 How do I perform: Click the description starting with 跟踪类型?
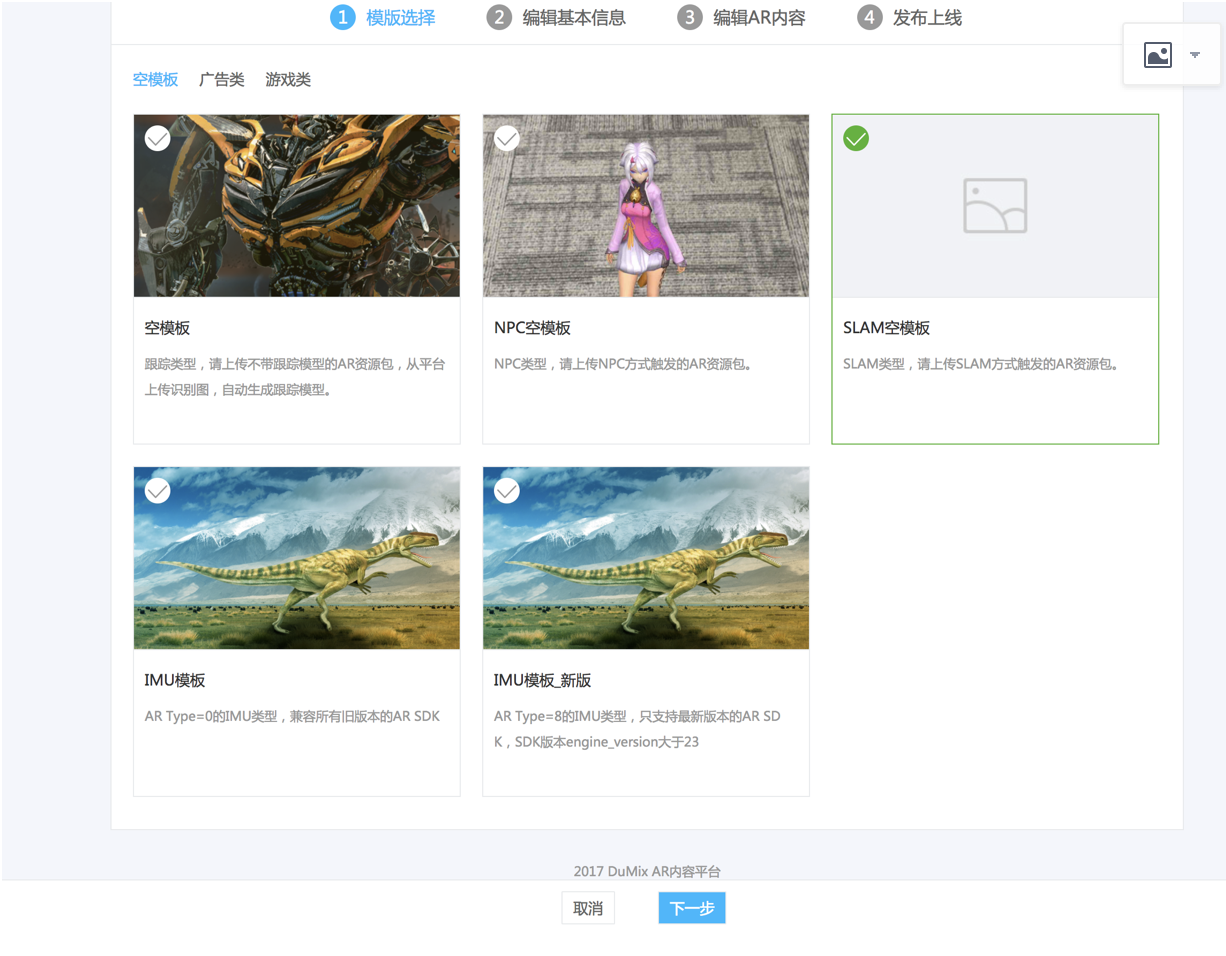[x=296, y=377]
